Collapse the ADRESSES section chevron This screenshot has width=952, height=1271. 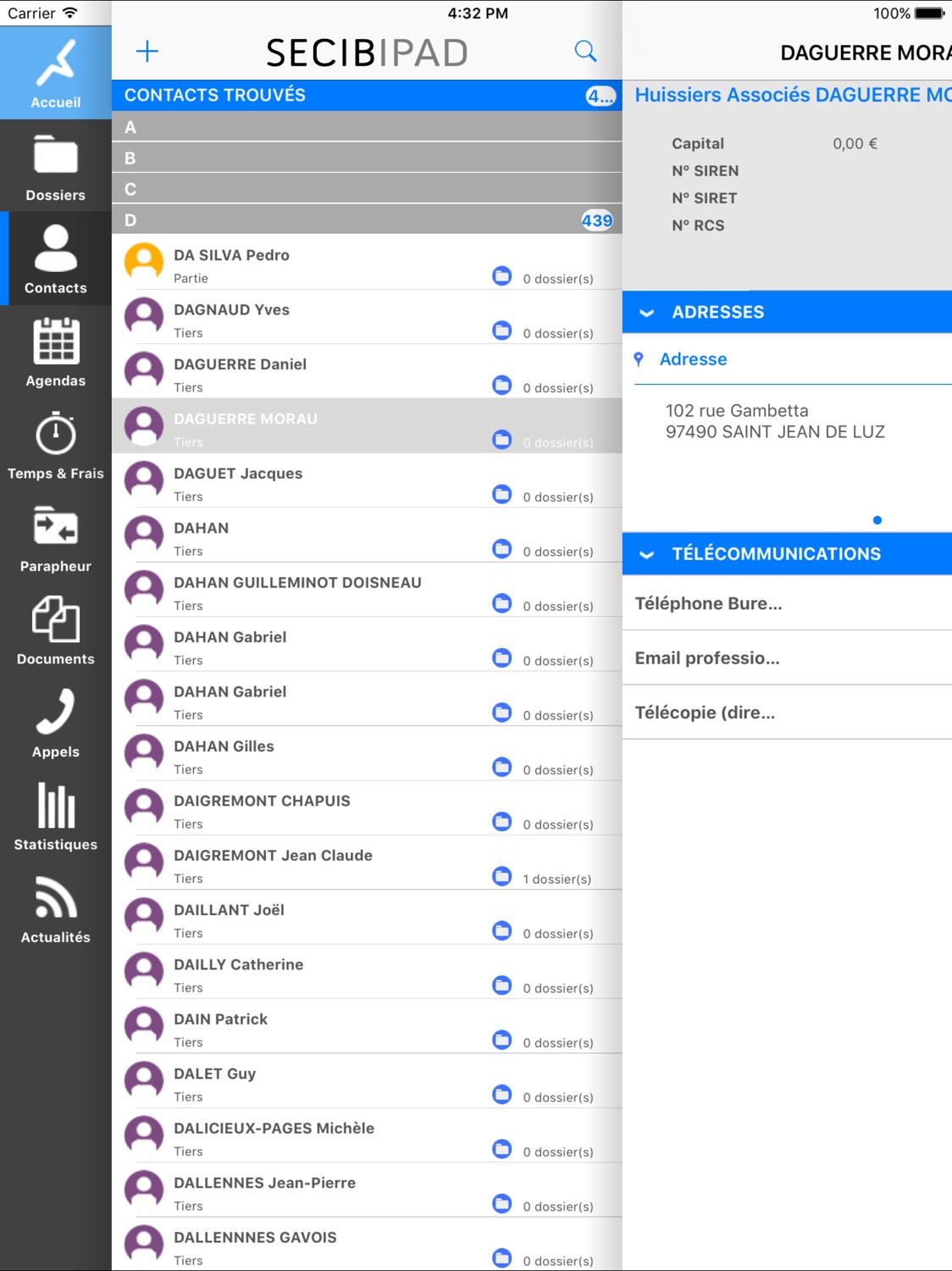pos(647,313)
